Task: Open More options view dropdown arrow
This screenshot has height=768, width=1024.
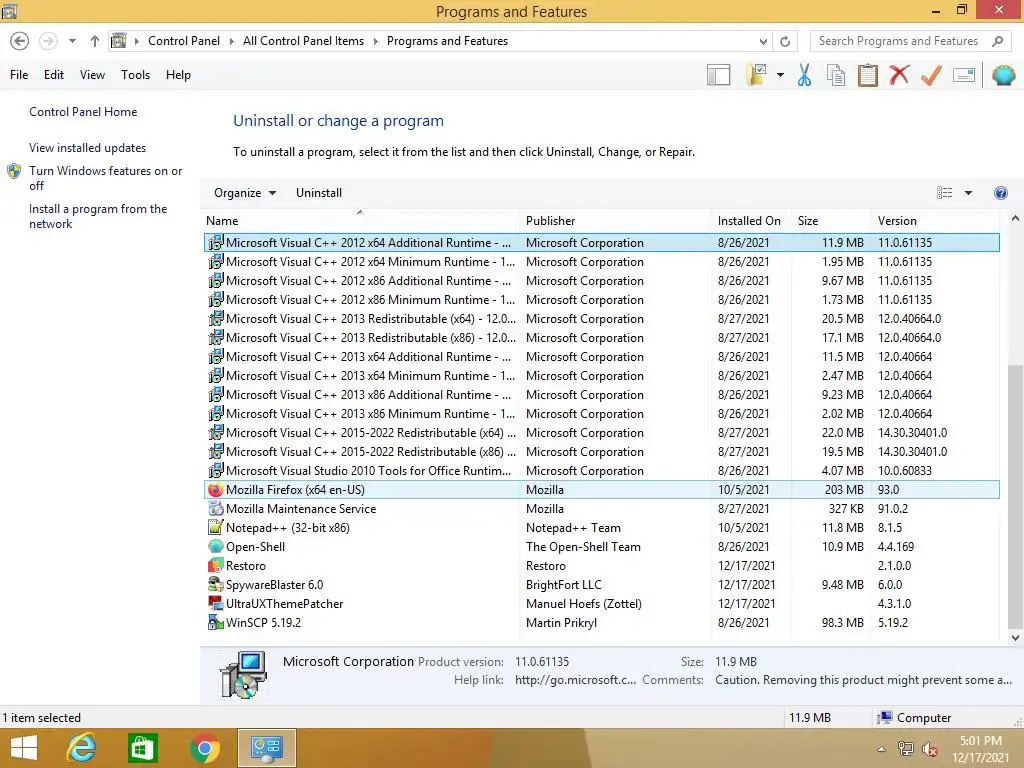Action: tap(968, 193)
